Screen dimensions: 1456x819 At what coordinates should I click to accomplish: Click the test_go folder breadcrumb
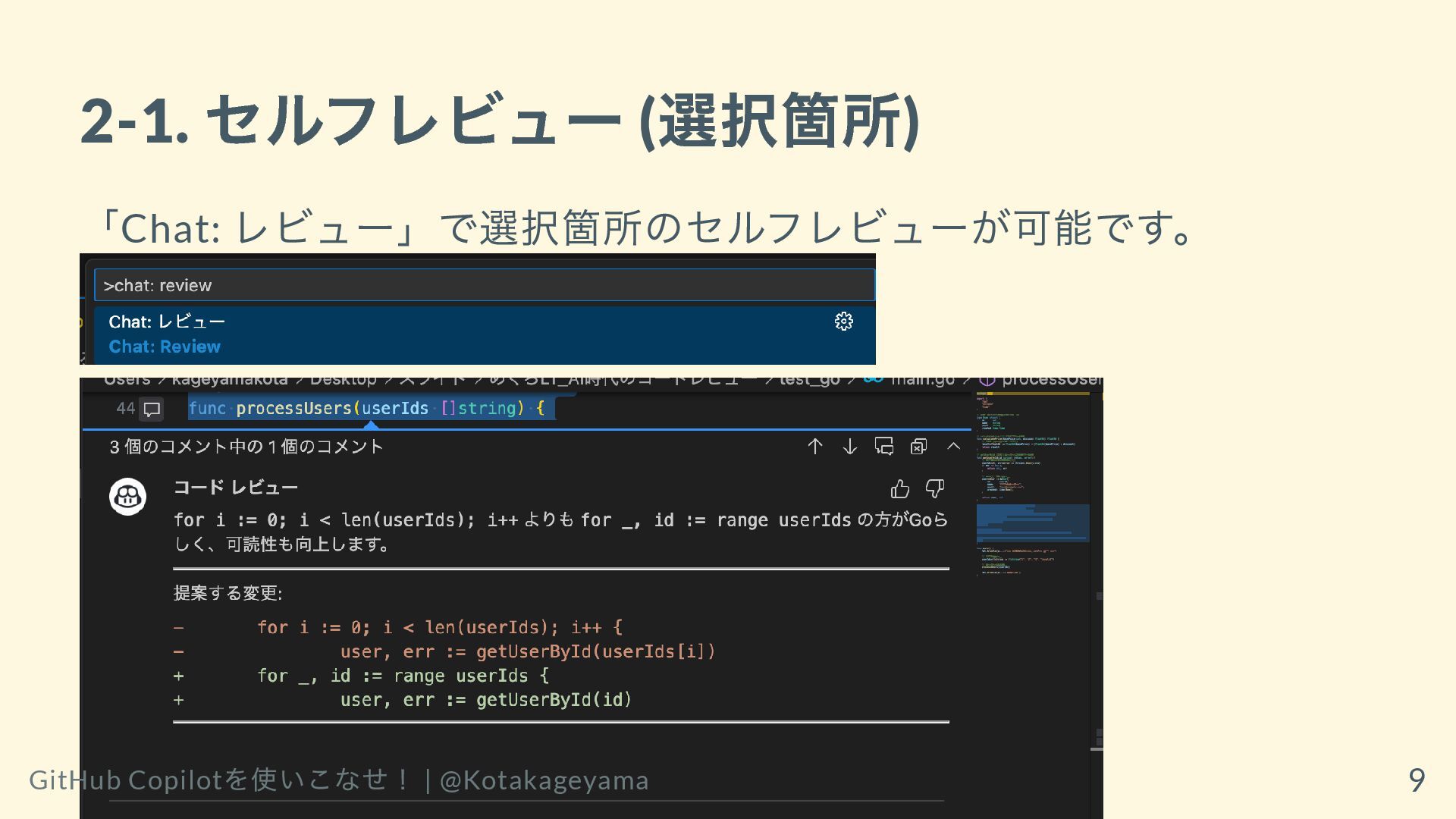809,380
